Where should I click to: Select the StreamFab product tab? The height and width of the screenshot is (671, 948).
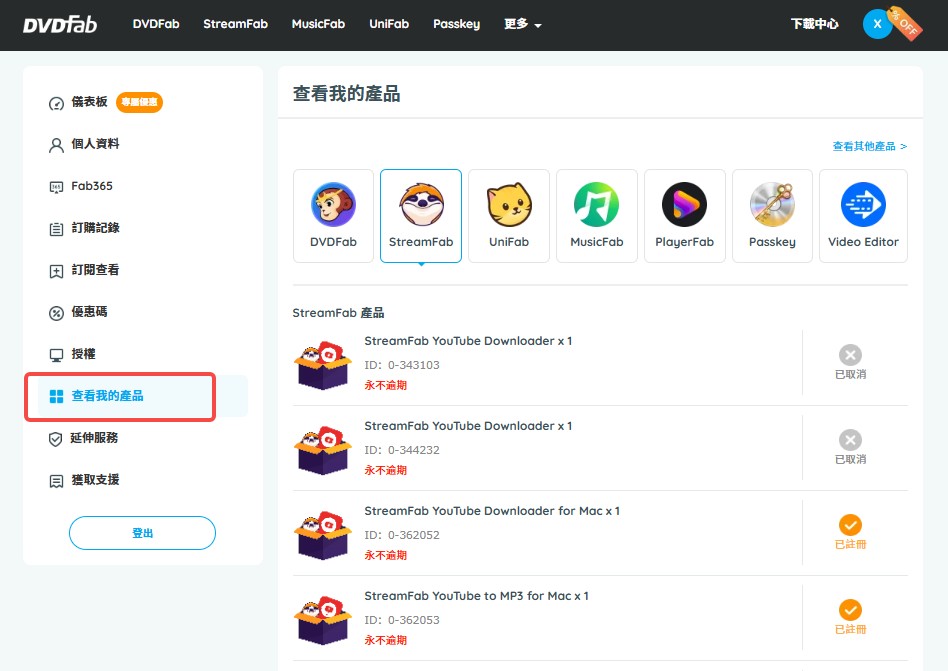pyautogui.click(x=421, y=216)
